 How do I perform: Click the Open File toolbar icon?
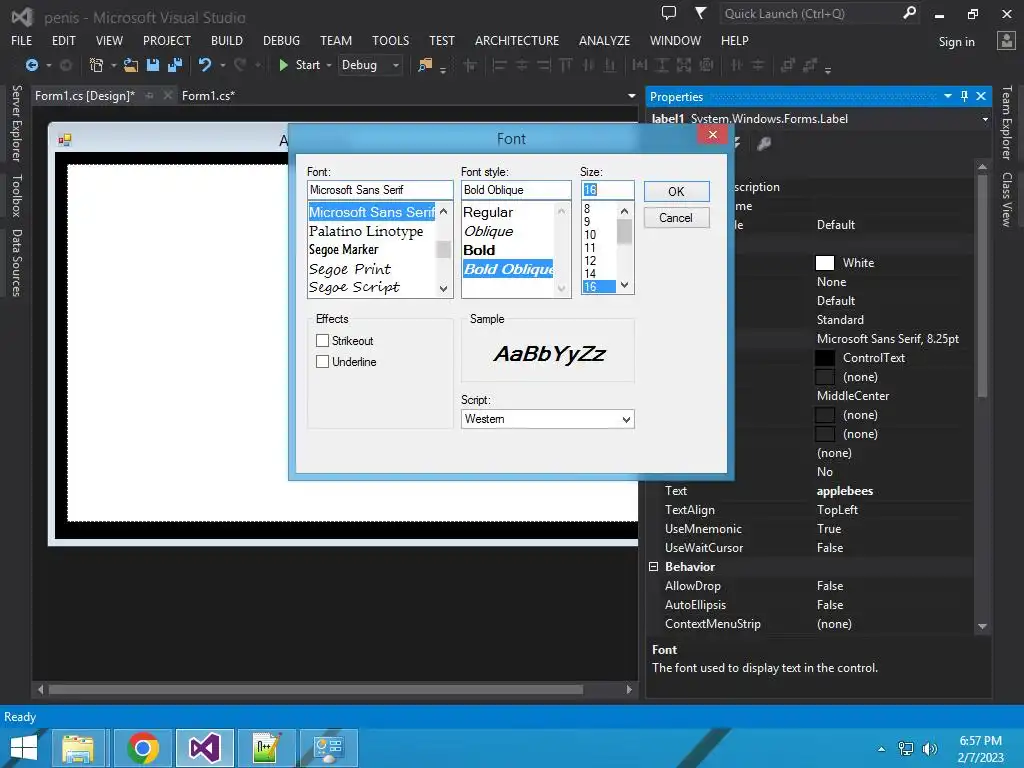pos(131,65)
